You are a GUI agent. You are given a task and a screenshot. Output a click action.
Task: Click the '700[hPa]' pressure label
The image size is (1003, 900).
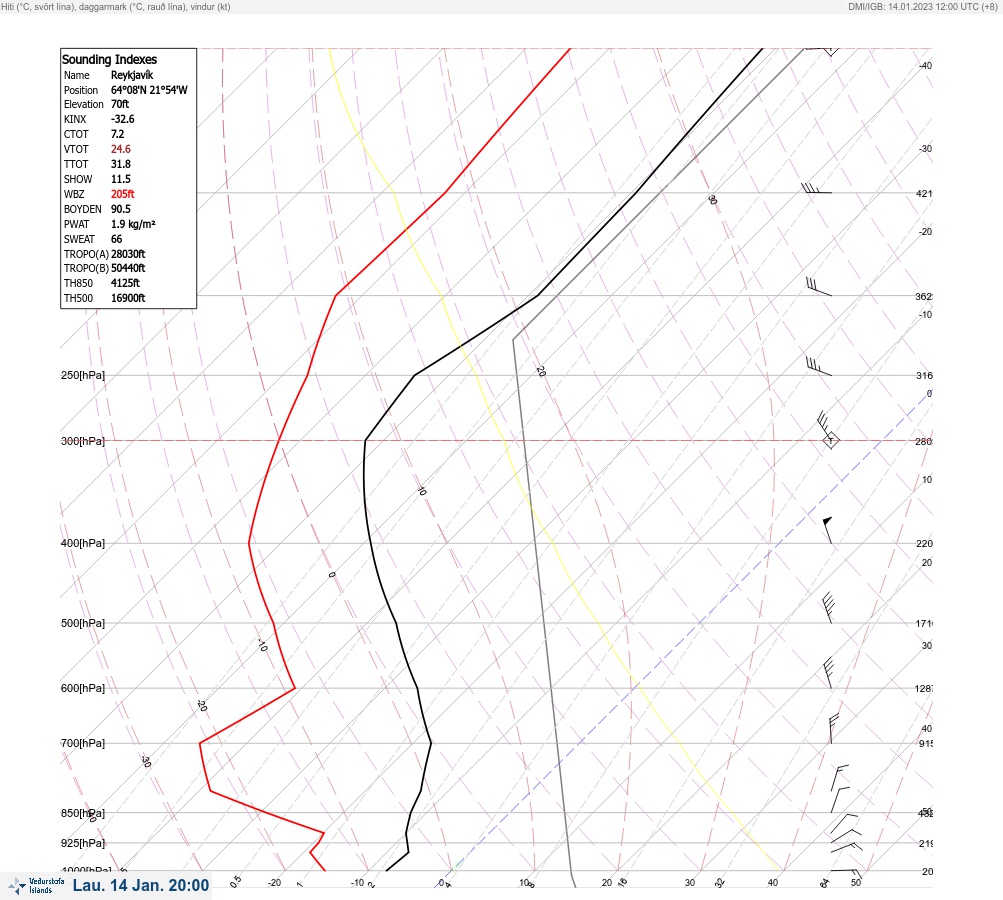pyautogui.click(x=83, y=743)
